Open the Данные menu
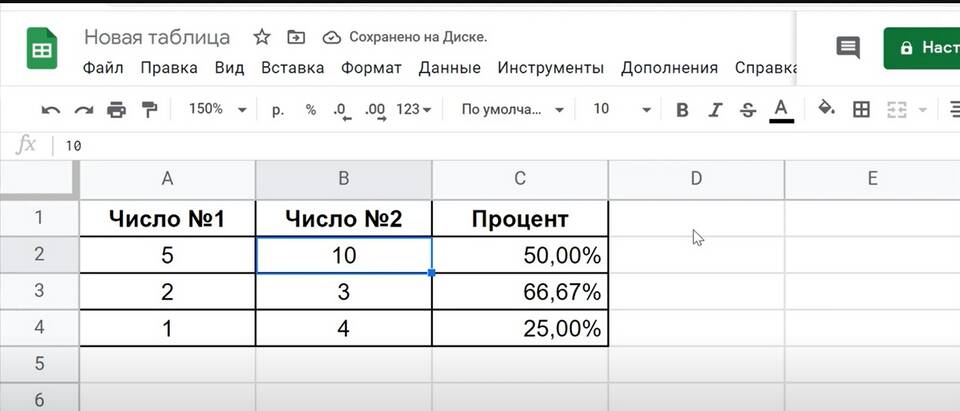 (449, 68)
